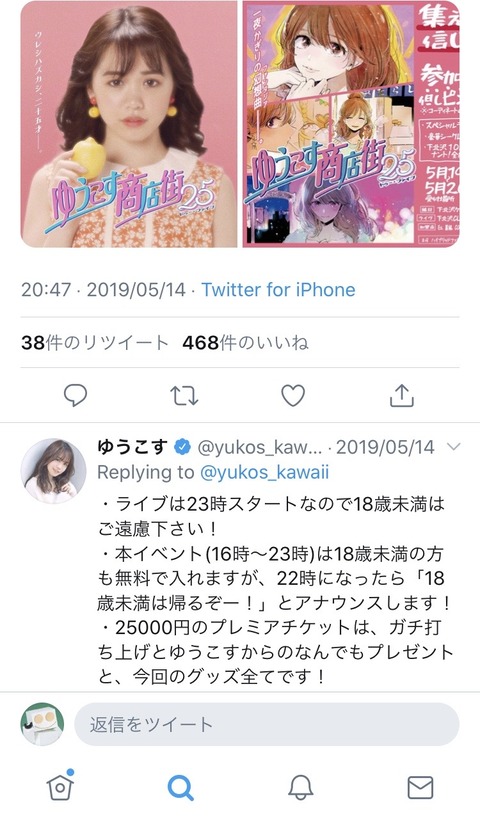The image size is (480, 819).
Task: Open the right manga poster image
Action: tap(351, 124)
